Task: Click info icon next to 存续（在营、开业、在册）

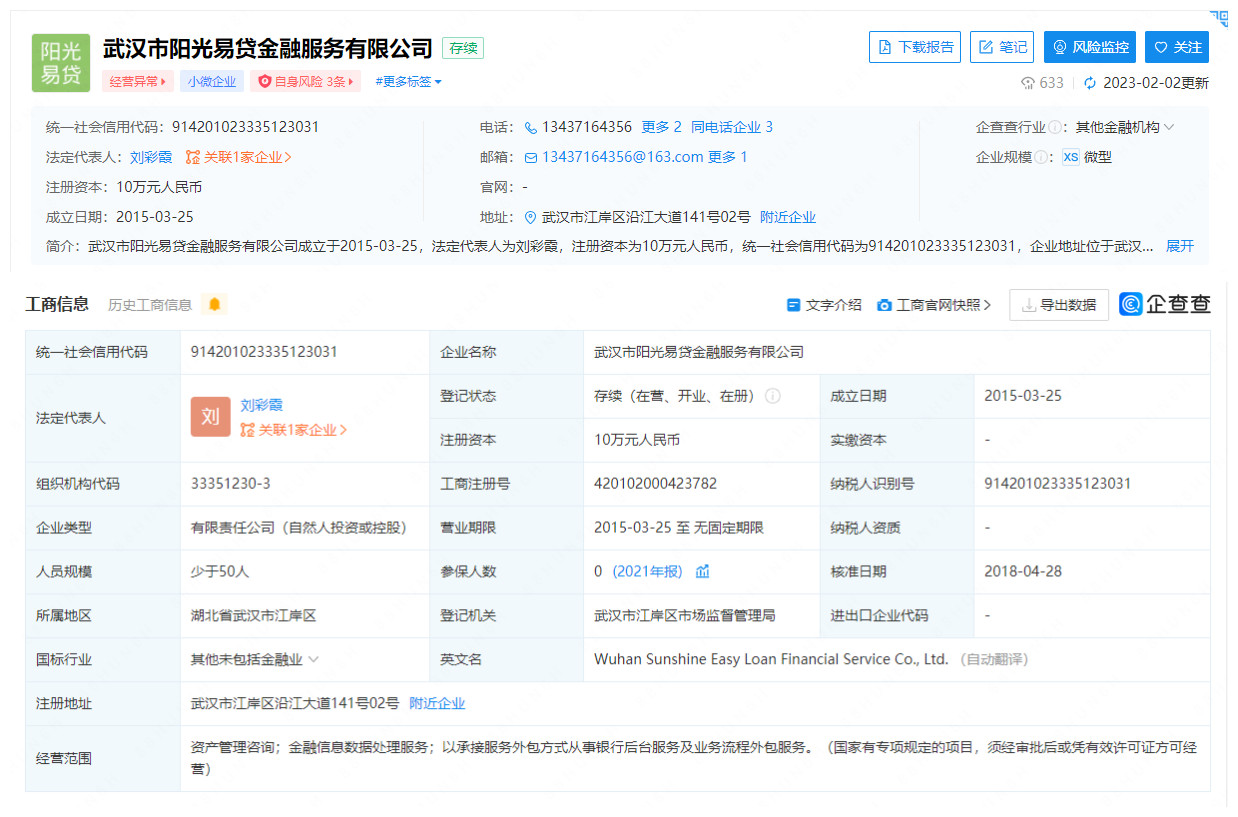Action: (x=773, y=396)
